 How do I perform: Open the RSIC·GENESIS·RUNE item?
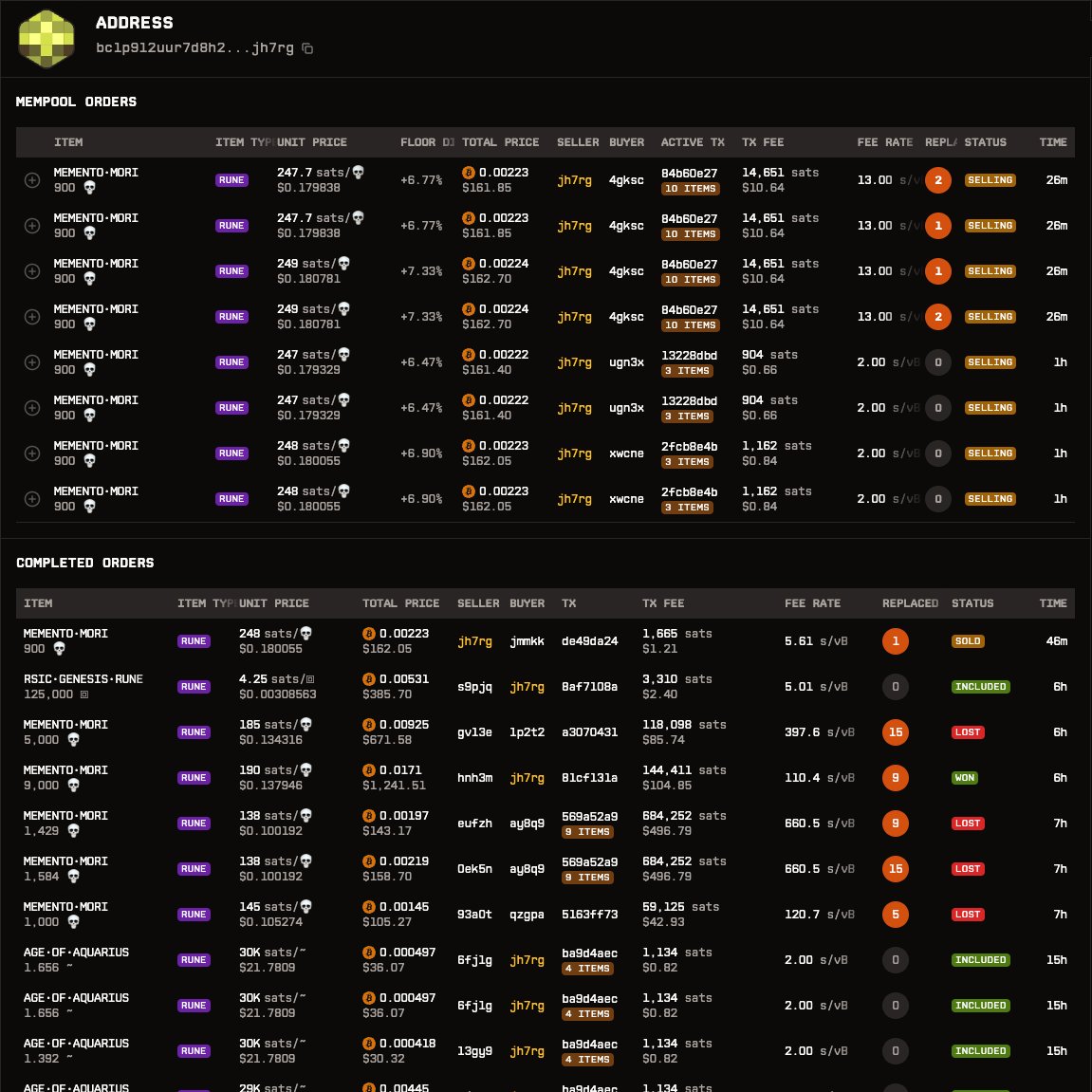tap(83, 679)
